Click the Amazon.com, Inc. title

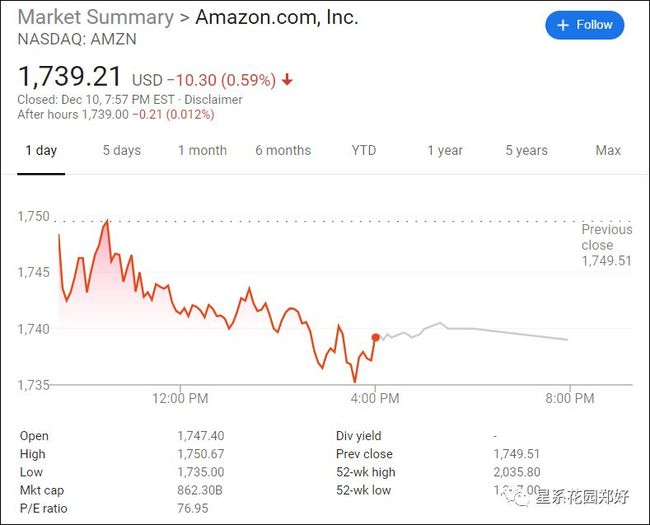click(x=276, y=17)
